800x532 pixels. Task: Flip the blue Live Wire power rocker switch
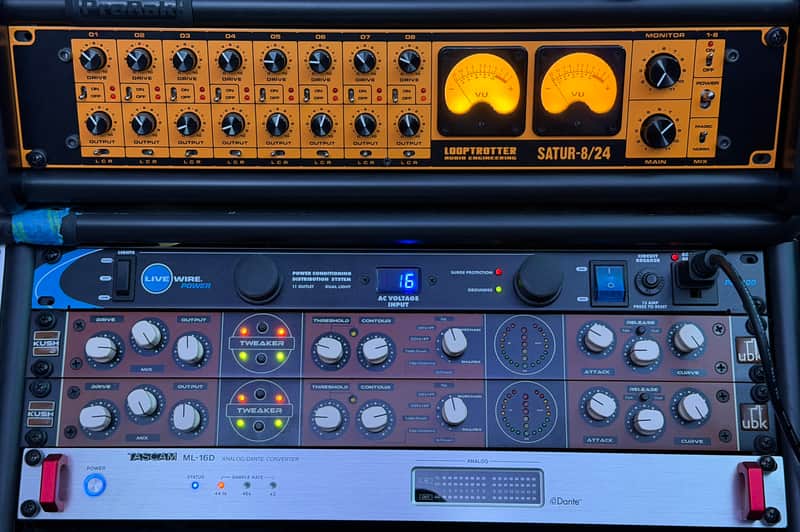609,284
